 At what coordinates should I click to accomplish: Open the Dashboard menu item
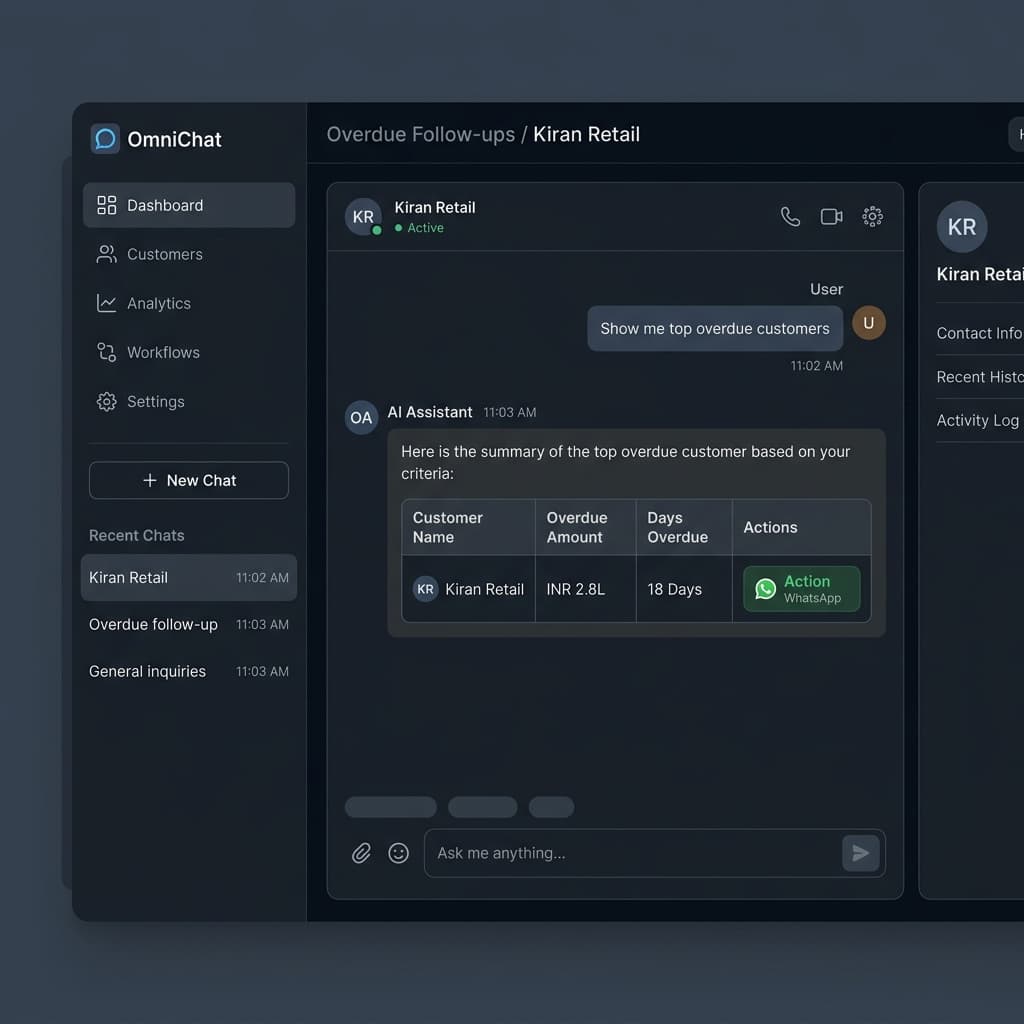coord(189,205)
